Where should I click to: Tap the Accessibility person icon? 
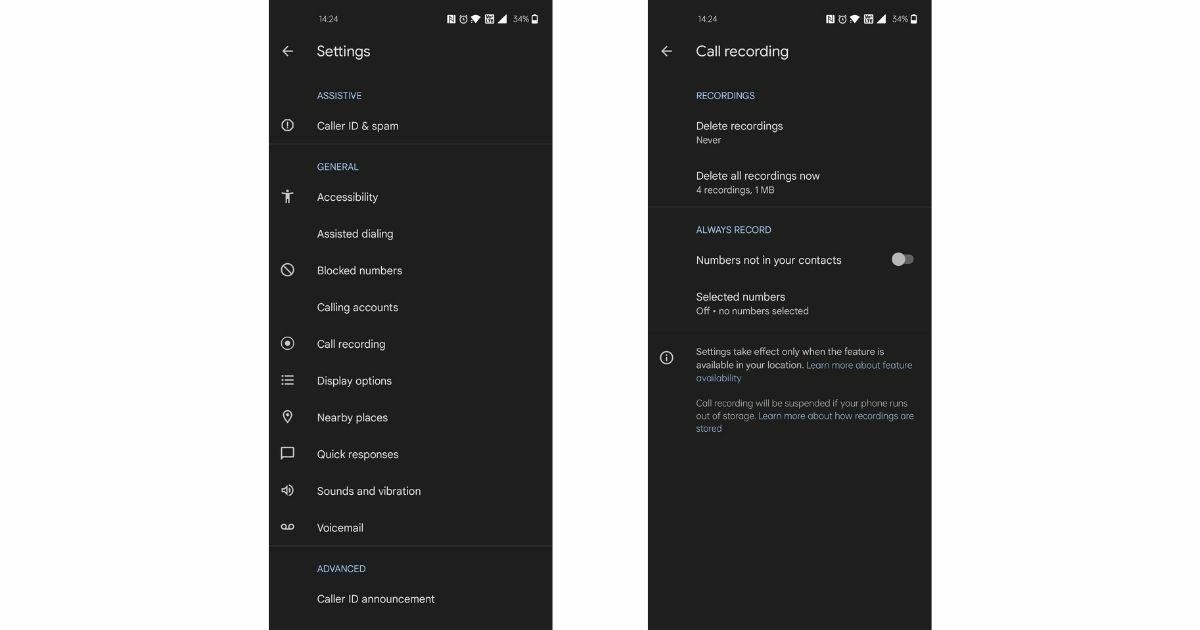[x=288, y=197]
